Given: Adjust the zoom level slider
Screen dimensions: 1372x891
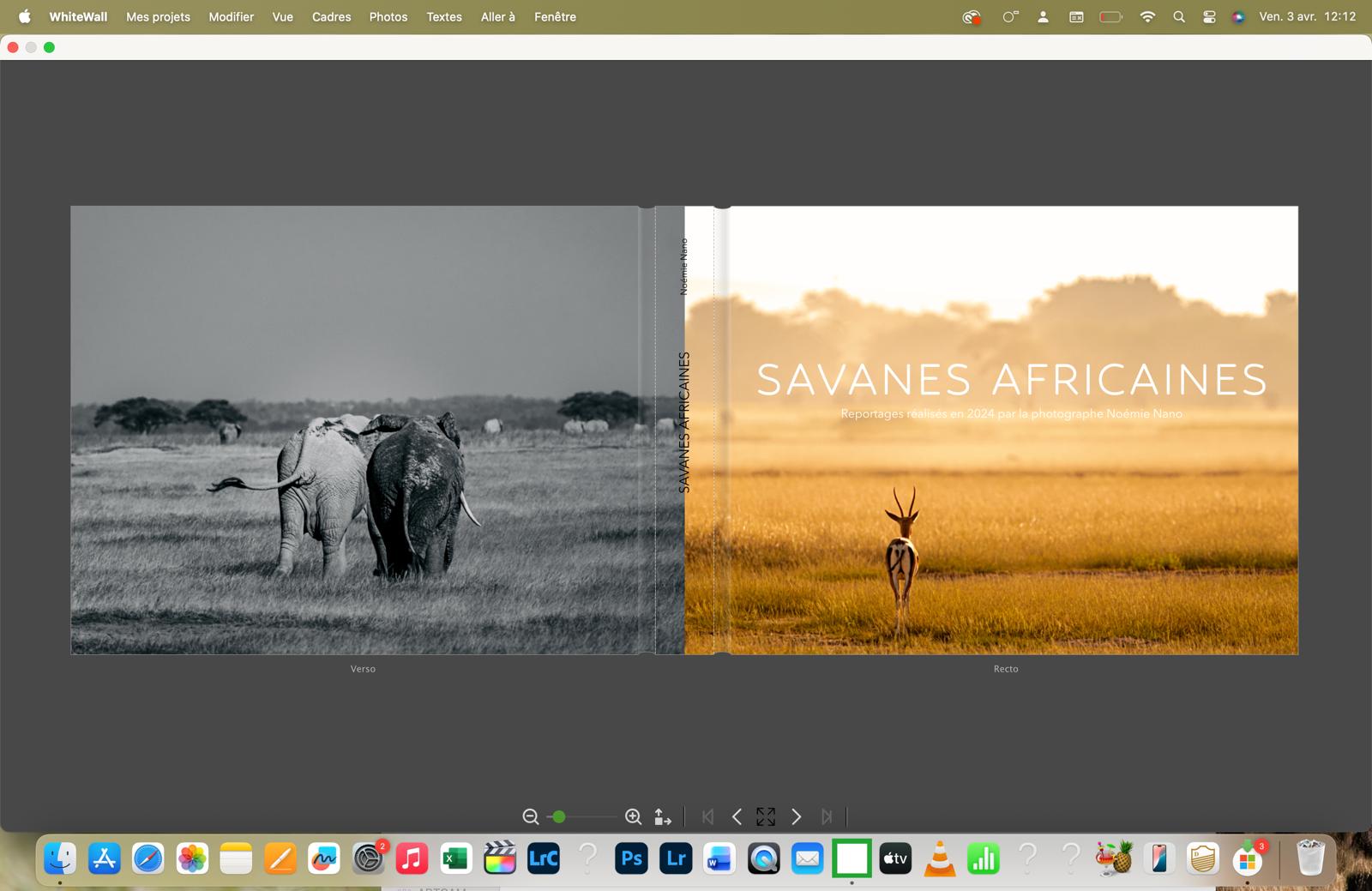Looking at the screenshot, I should pyautogui.click(x=558, y=817).
